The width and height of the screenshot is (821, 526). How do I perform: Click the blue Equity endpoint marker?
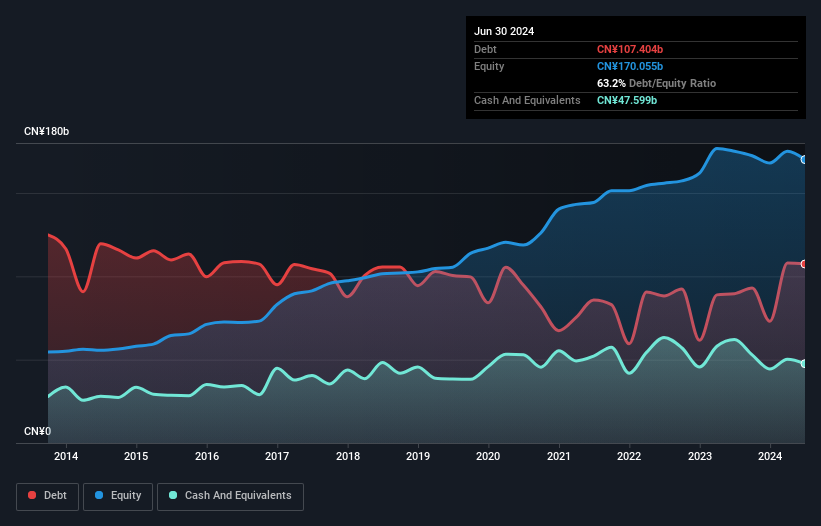click(804, 160)
